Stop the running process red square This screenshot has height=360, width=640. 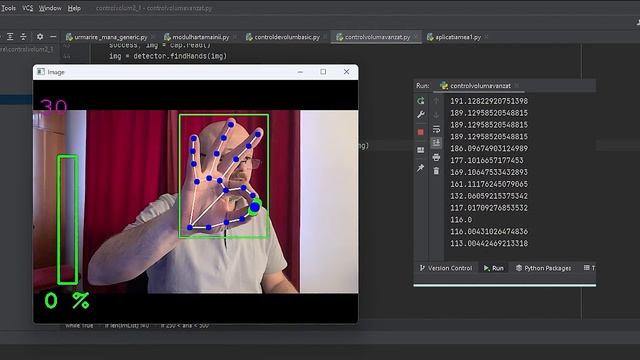click(x=420, y=132)
